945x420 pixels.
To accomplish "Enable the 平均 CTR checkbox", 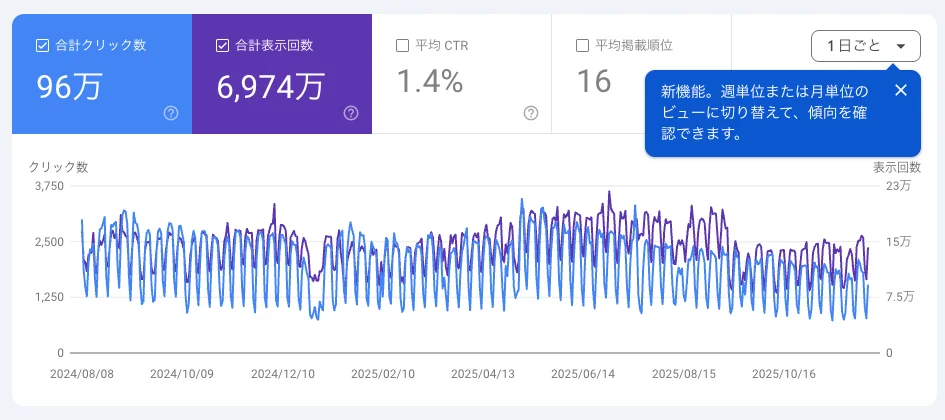I will [x=402, y=46].
